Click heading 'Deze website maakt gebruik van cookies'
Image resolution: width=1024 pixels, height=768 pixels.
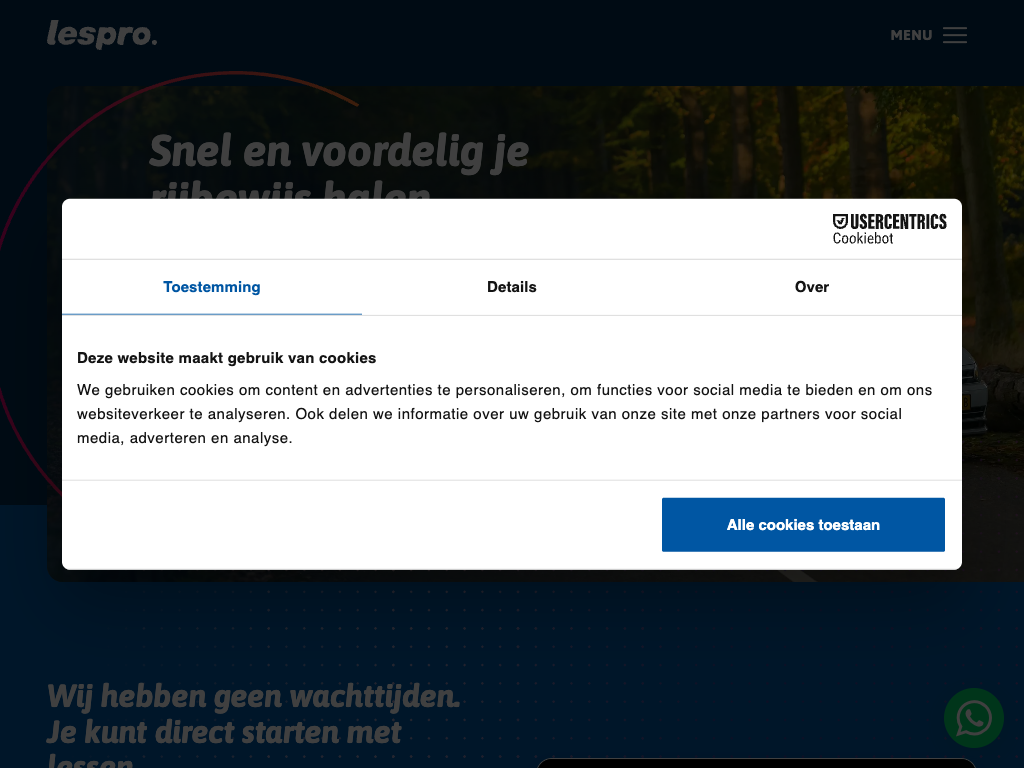coord(227,358)
